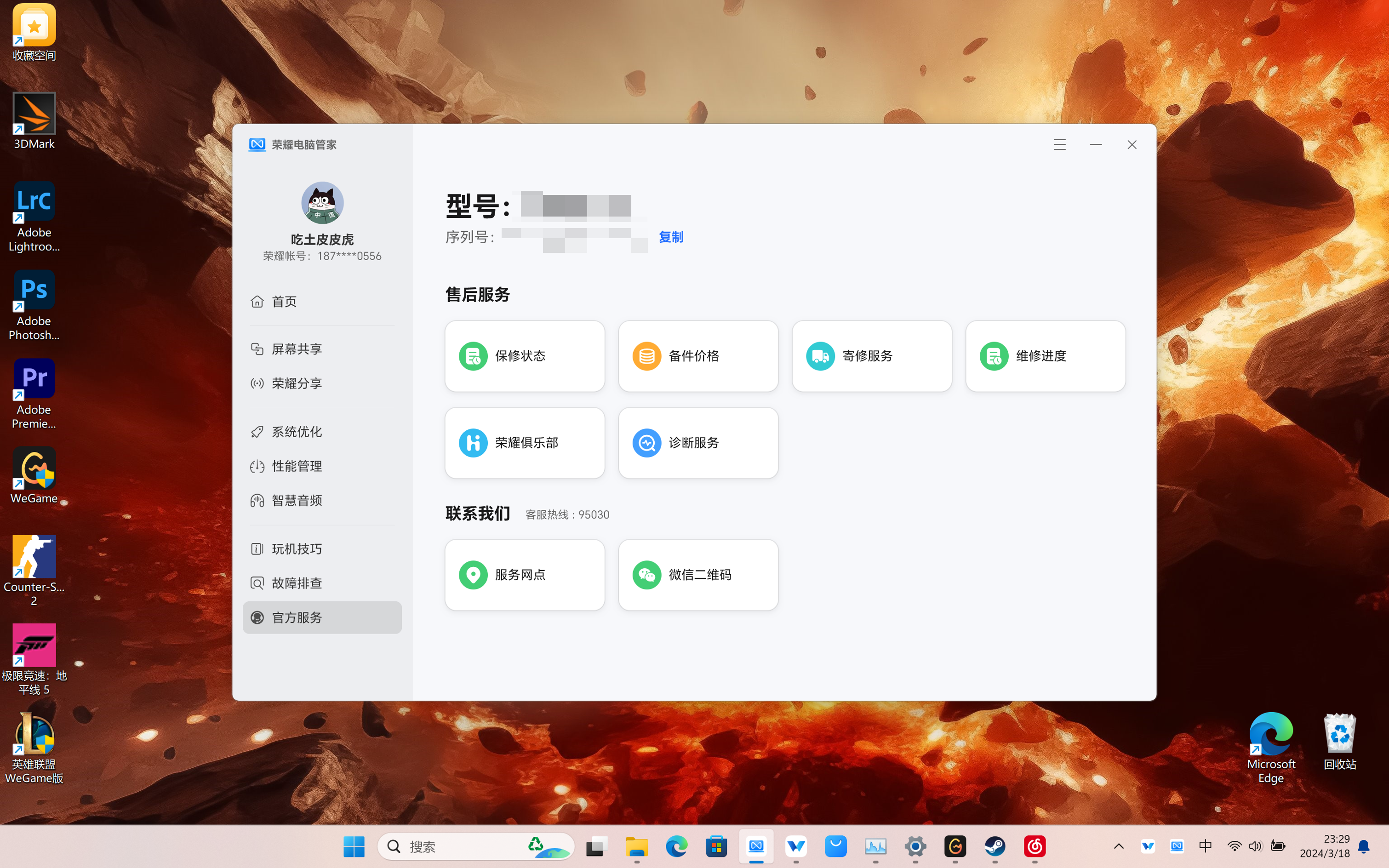Show the 微信二维码 WeChat QR code

tap(698, 575)
